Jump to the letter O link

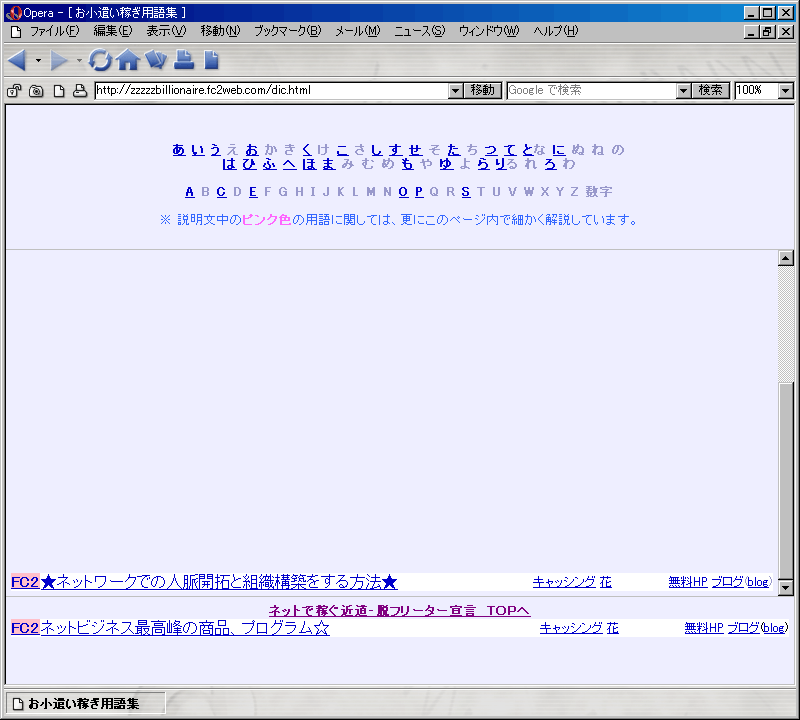point(403,192)
